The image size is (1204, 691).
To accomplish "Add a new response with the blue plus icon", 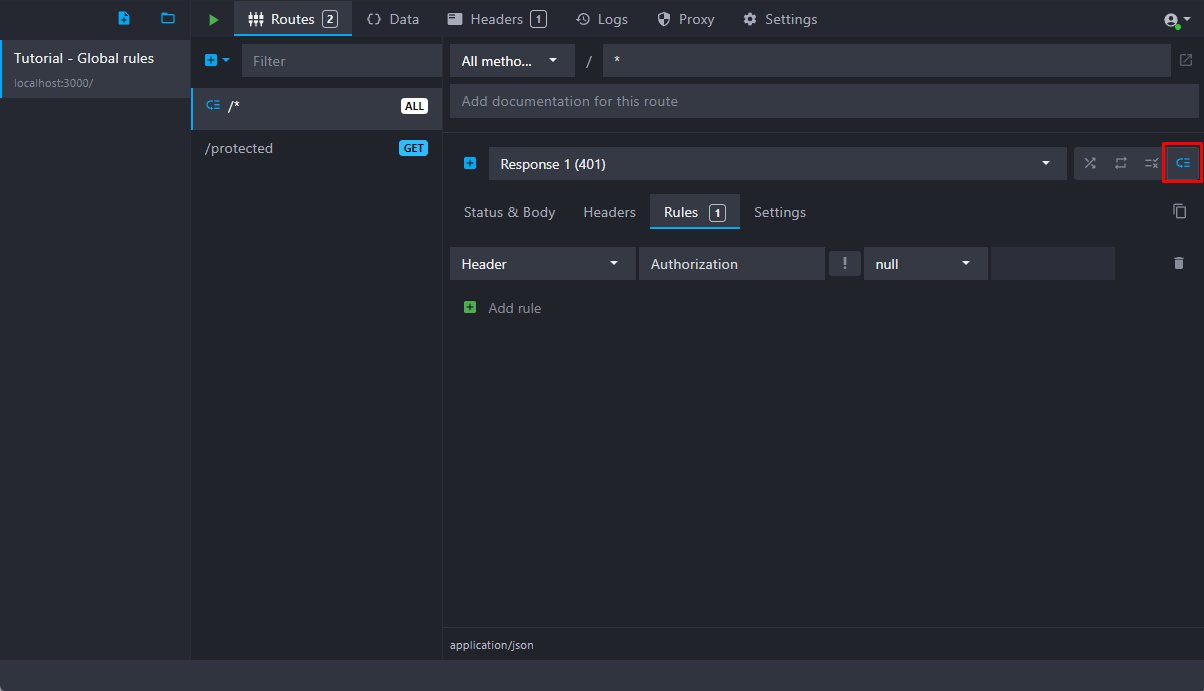I will click(470, 163).
